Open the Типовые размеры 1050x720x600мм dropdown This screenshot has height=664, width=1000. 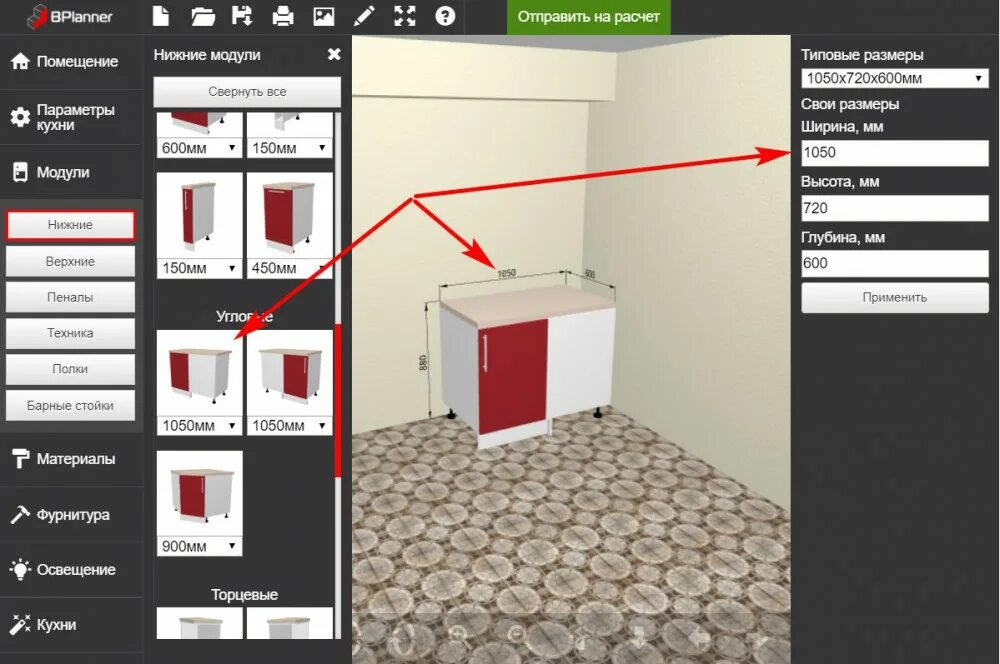click(x=894, y=78)
